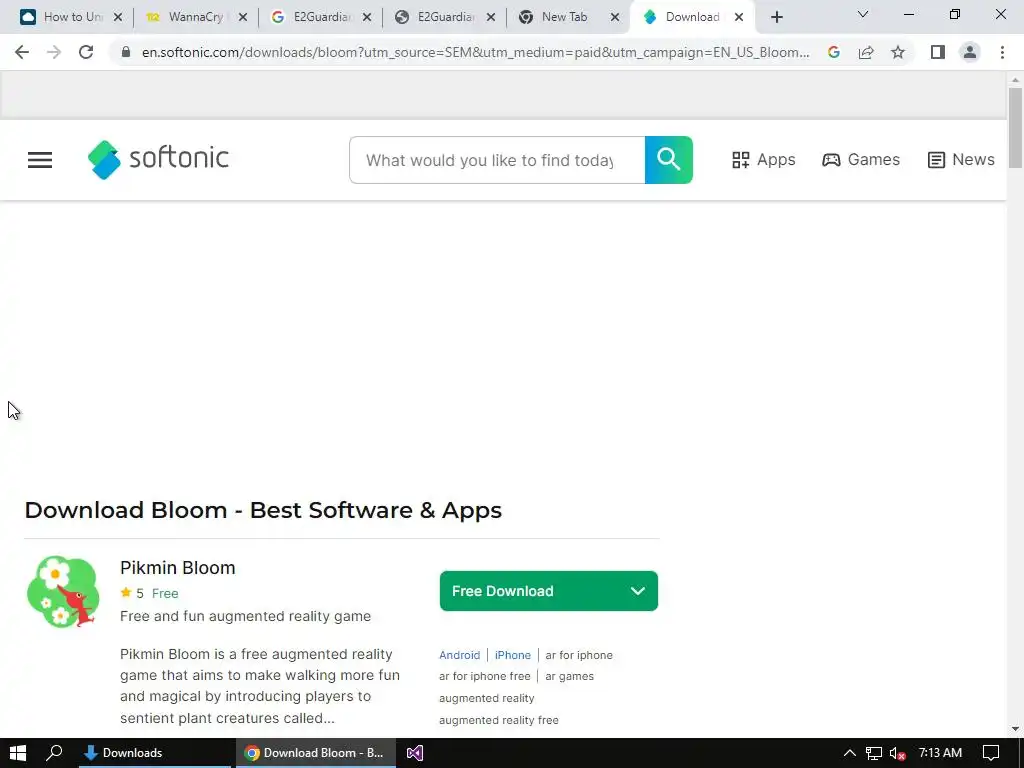Share this page icon
Image resolution: width=1024 pixels, height=768 pixels.
pyautogui.click(x=866, y=52)
